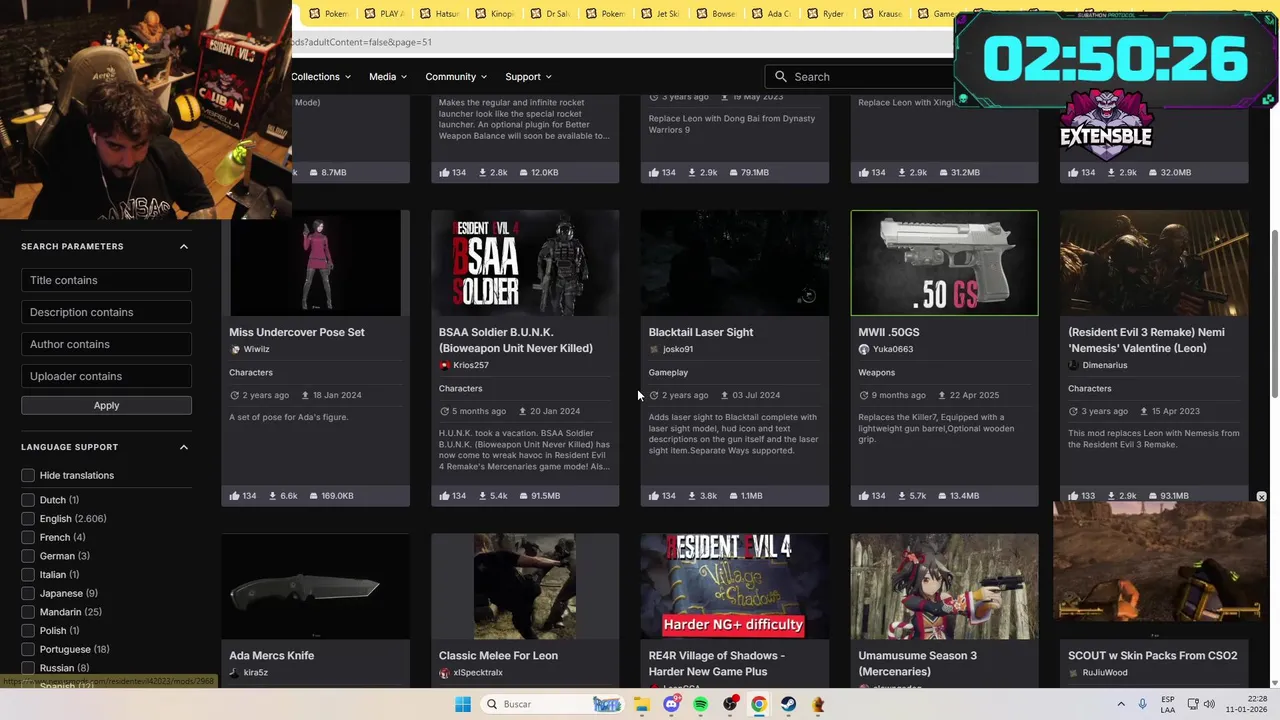The height and width of the screenshot is (720, 1280).
Task: Click the downloads icon on Miss Undercover Pose Set
Action: click(273, 496)
